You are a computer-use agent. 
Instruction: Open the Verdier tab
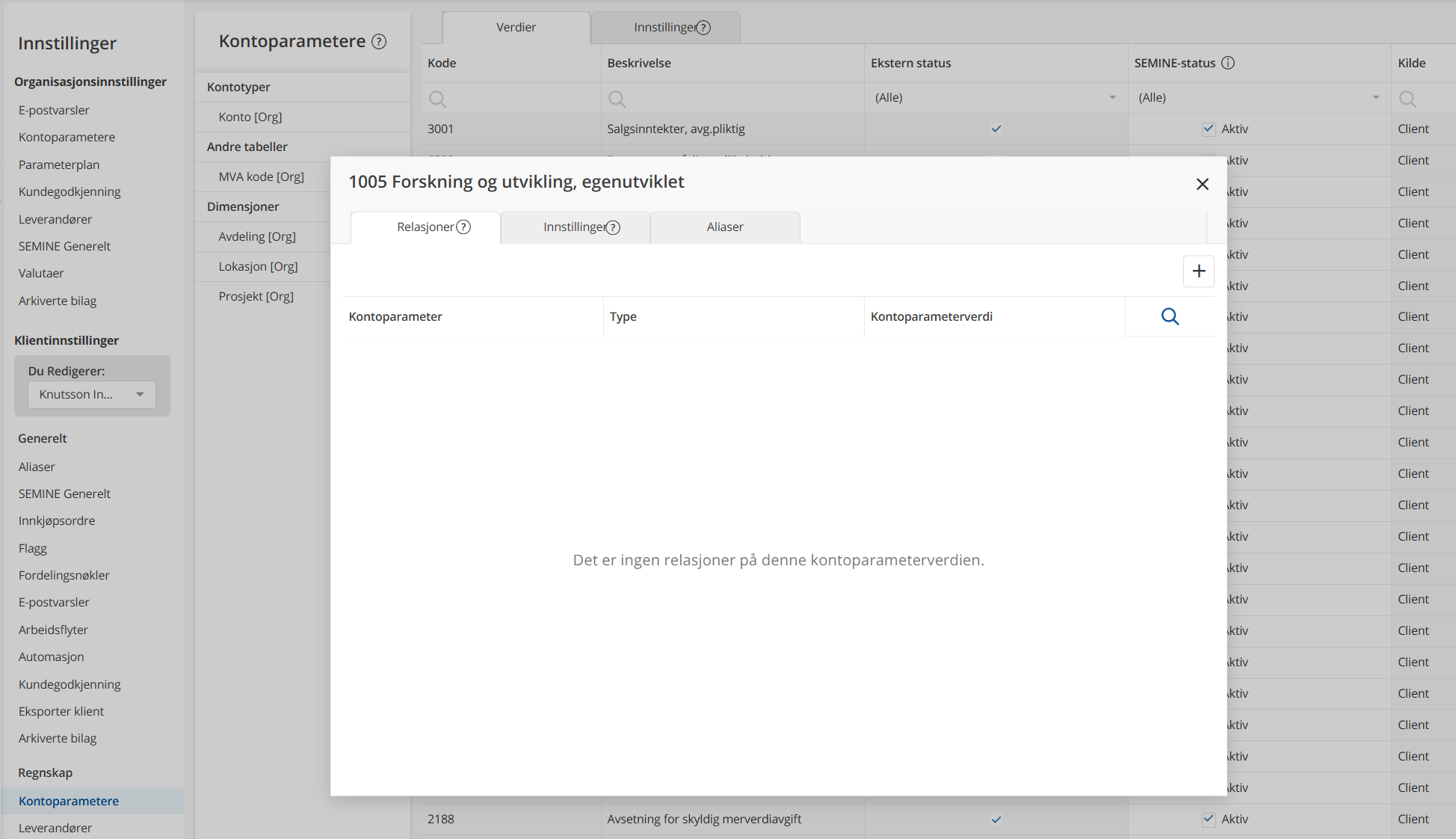516,28
